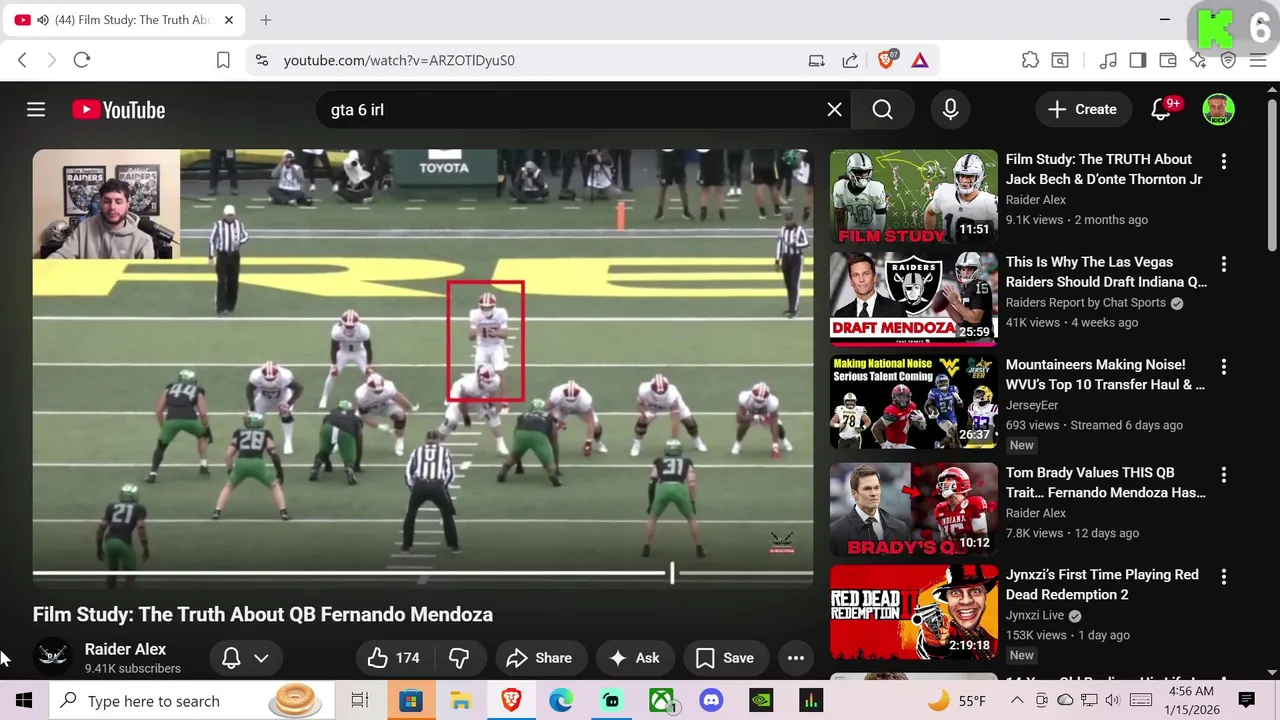Save the video to a playlist
The height and width of the screenshot is (720, 1280).
(x=725, y=658)
